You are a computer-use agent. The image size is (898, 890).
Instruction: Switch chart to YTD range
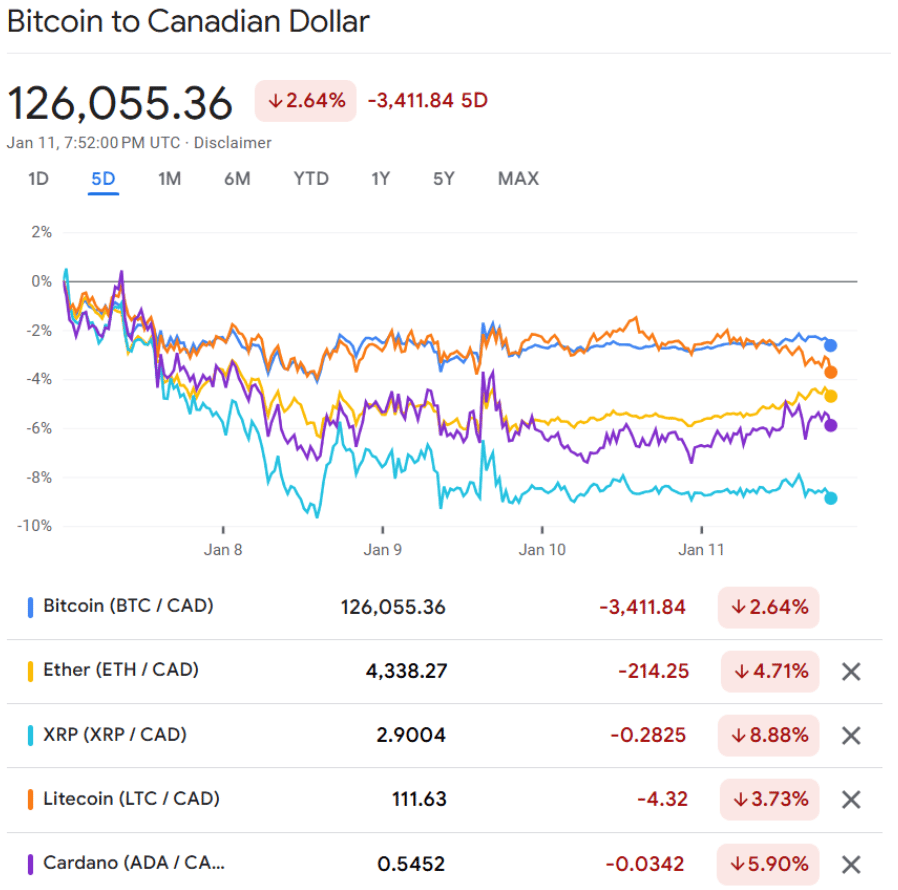coord(311,179)
